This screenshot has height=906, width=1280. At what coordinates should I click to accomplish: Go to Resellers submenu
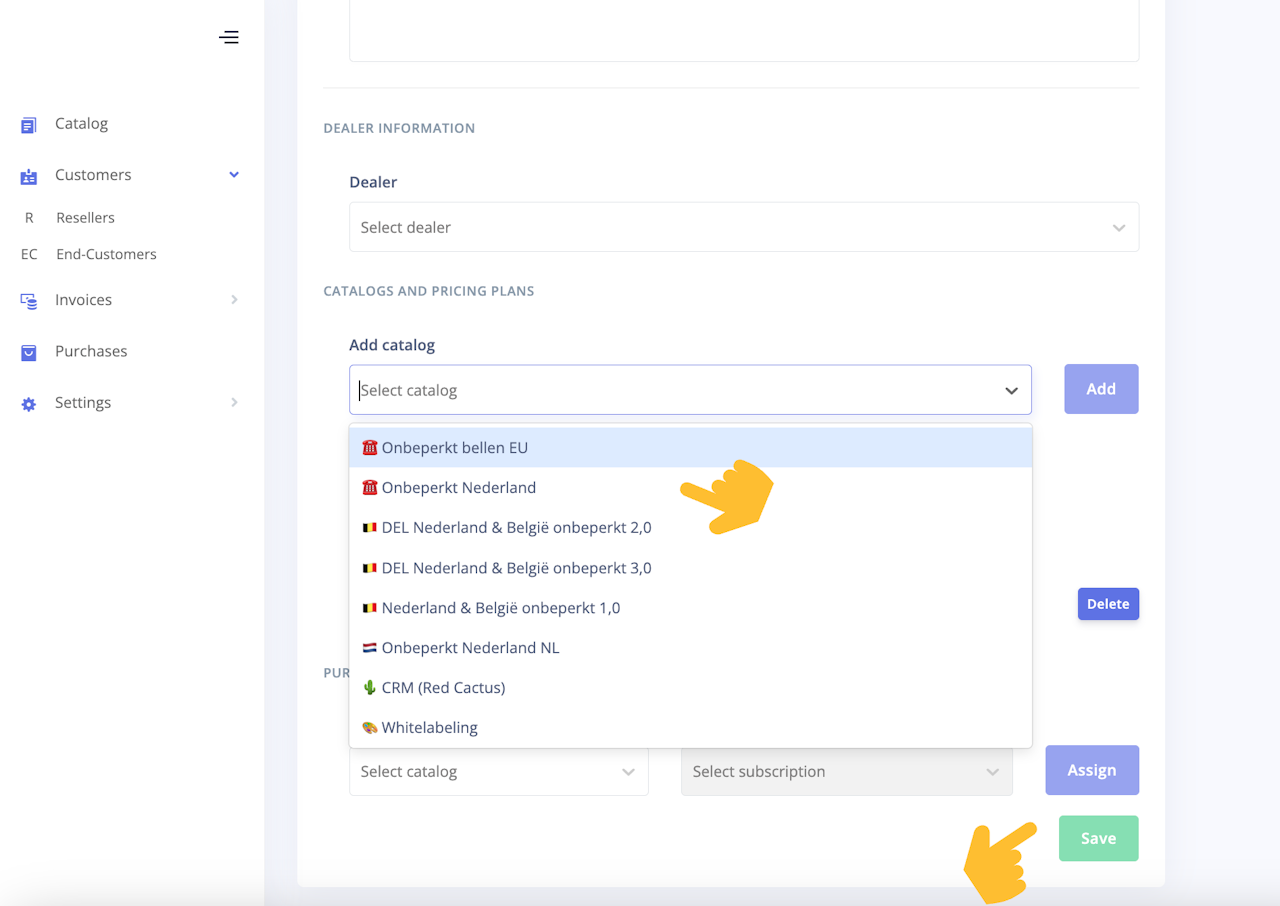(x=85, y=218)
